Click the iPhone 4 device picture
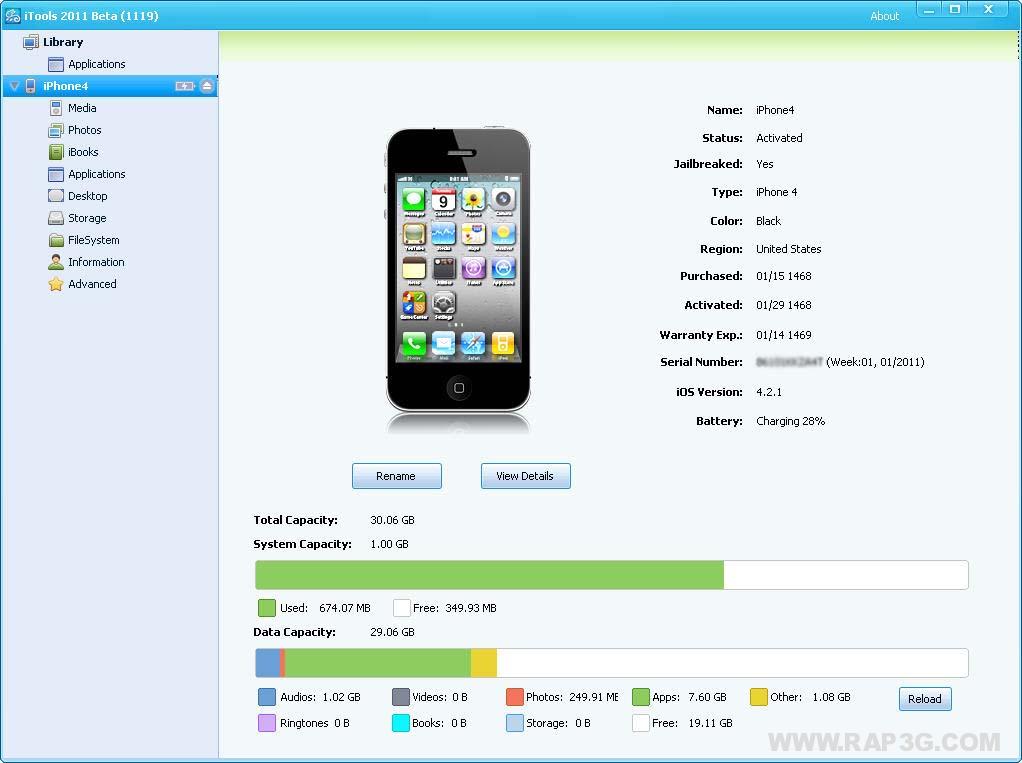This screenshot has width=1022, height=763. pos(458,269)
